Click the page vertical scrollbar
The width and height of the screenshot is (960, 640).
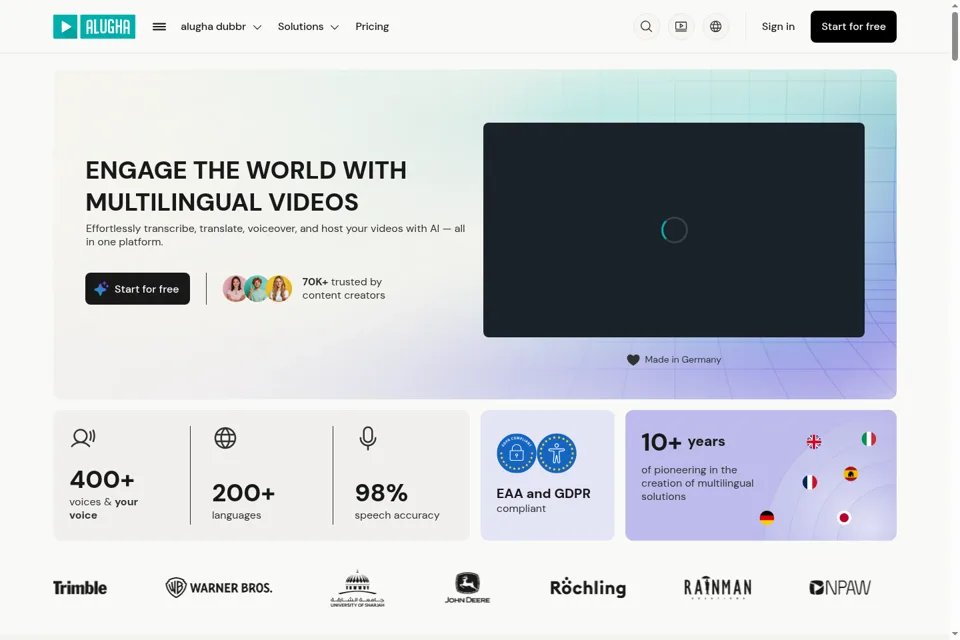(x=954, y=37)
